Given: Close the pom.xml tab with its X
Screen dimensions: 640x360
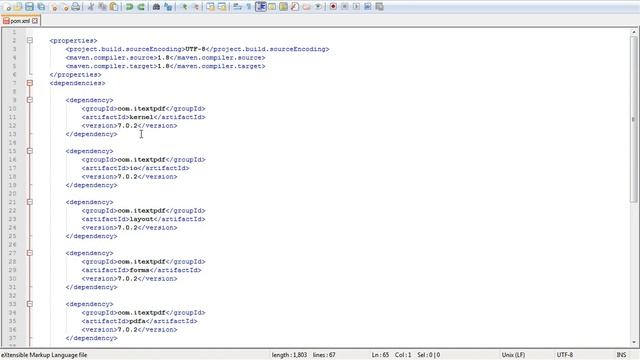Looking at the screenshot, I should point(35,20).
